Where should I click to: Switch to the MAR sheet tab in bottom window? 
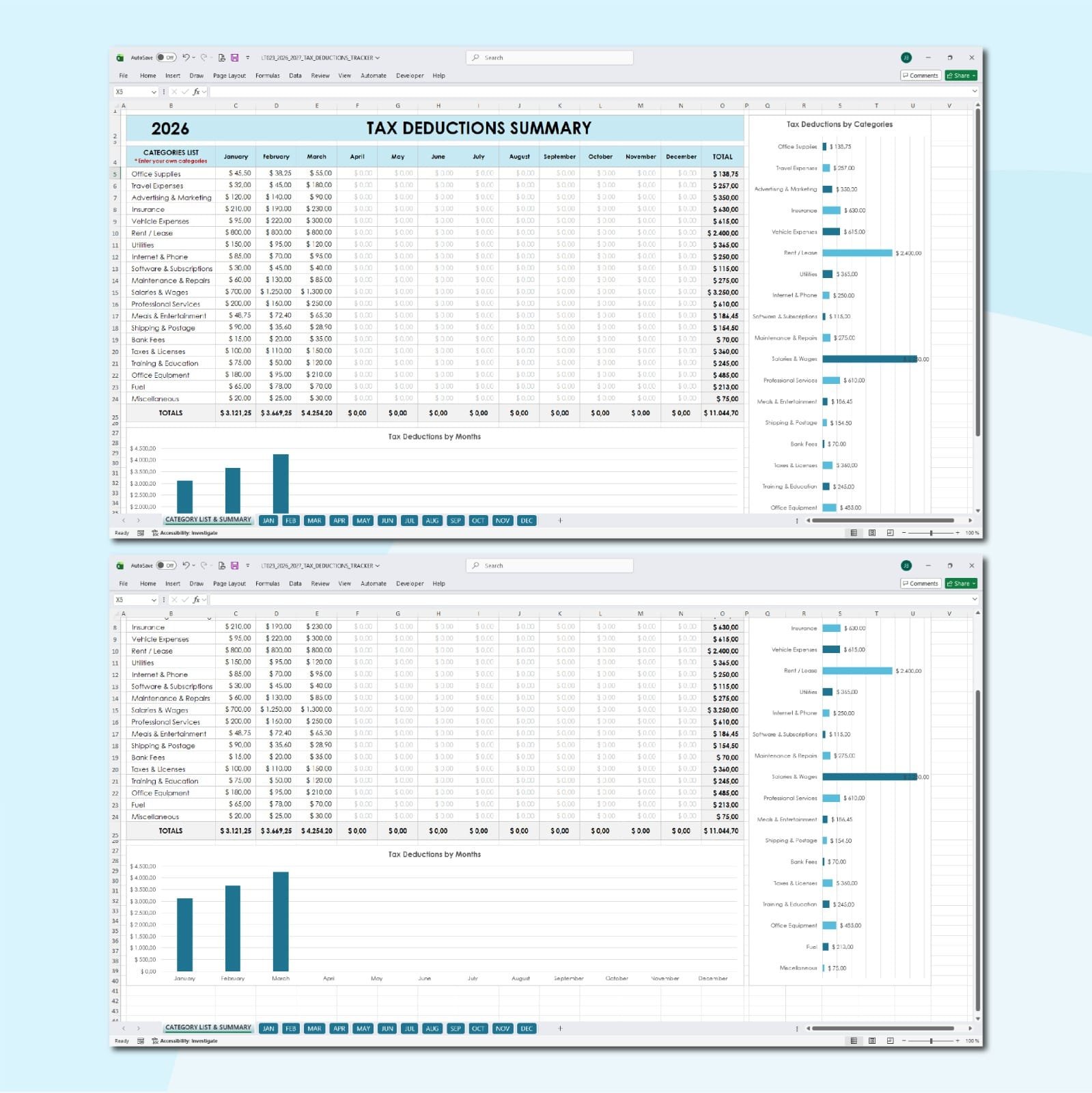click(314, 1028)
